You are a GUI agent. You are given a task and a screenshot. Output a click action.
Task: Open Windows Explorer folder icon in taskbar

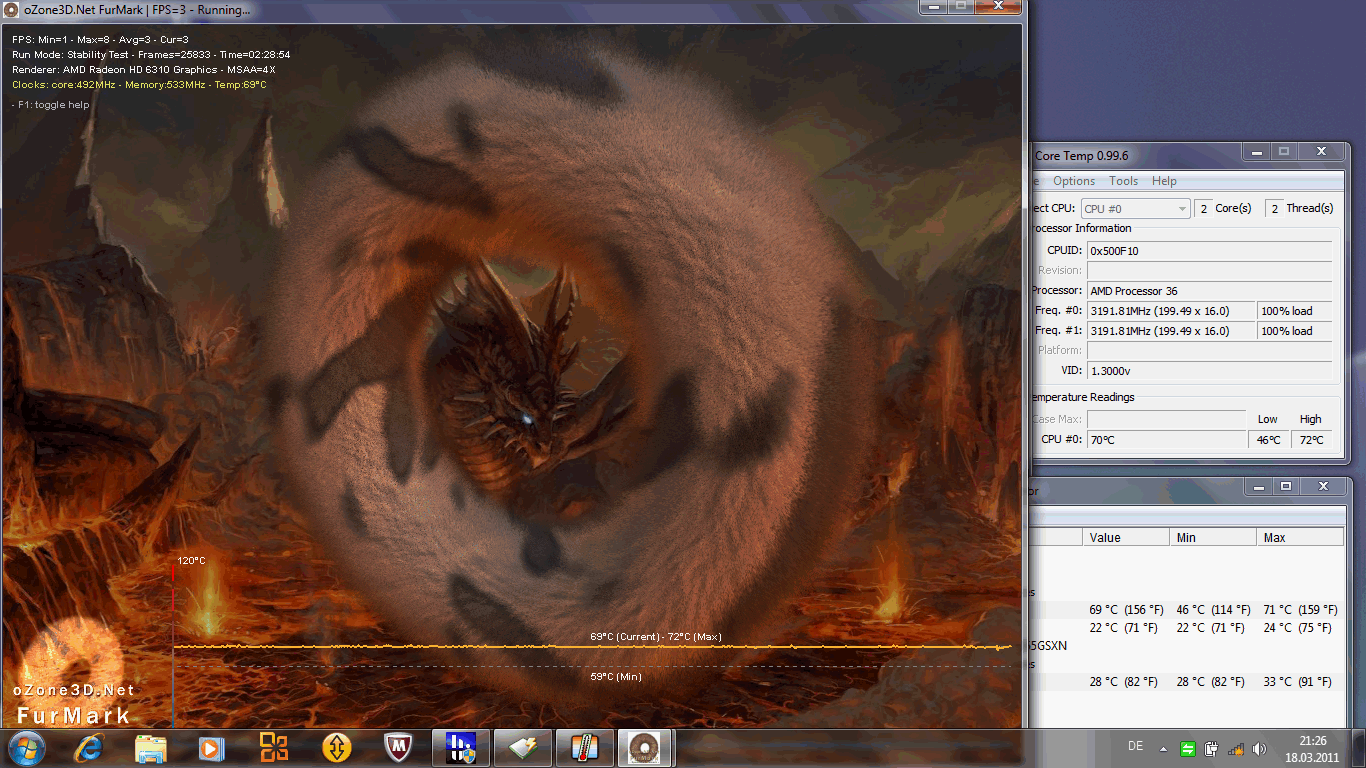click(x=150, y=748)
